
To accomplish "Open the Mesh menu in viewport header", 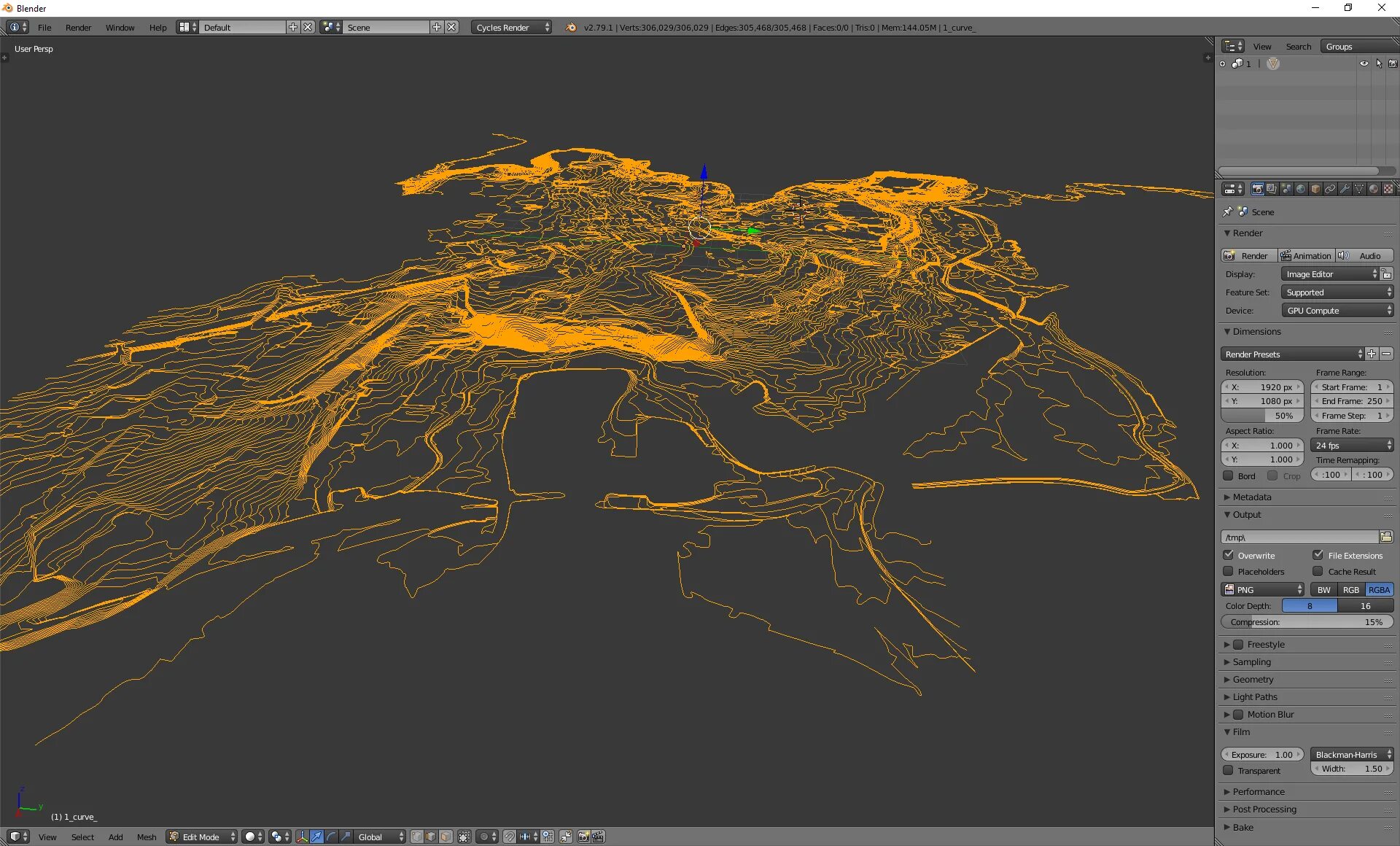I will coord(147,837).
